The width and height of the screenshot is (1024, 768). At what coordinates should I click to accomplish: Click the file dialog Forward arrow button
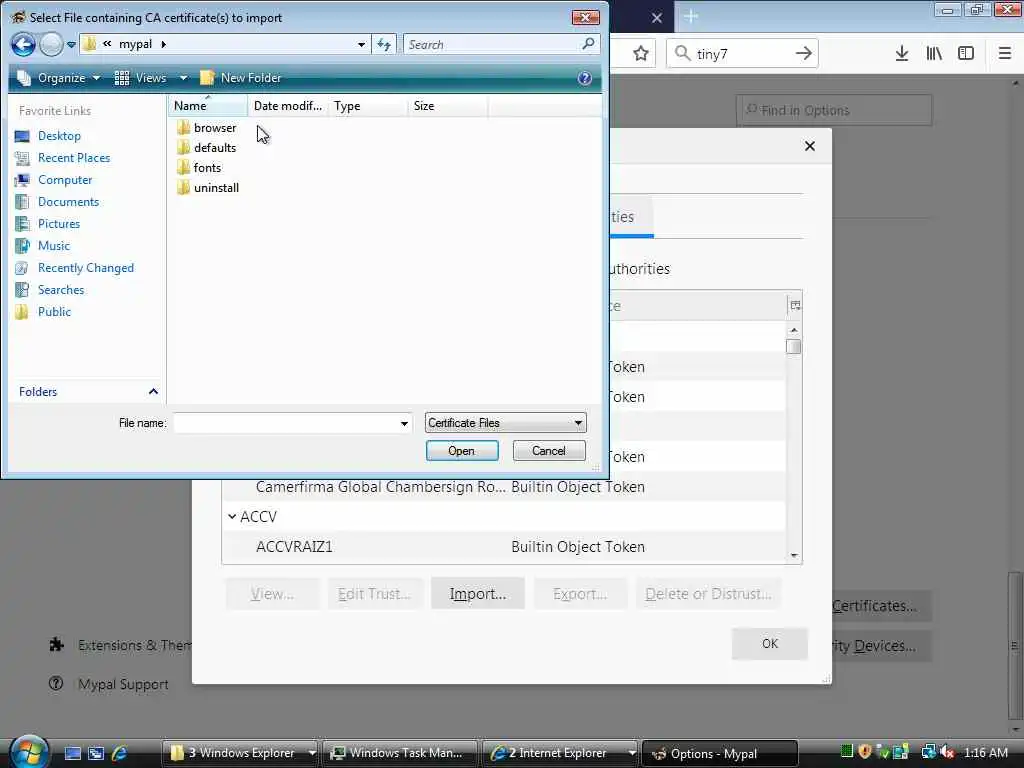pos(51,44)
